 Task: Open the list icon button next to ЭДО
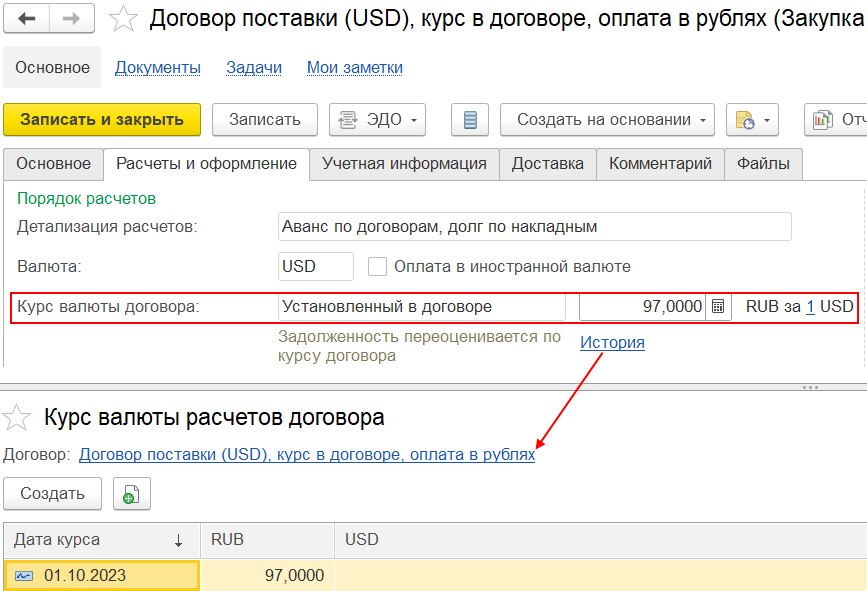point(470,119)
